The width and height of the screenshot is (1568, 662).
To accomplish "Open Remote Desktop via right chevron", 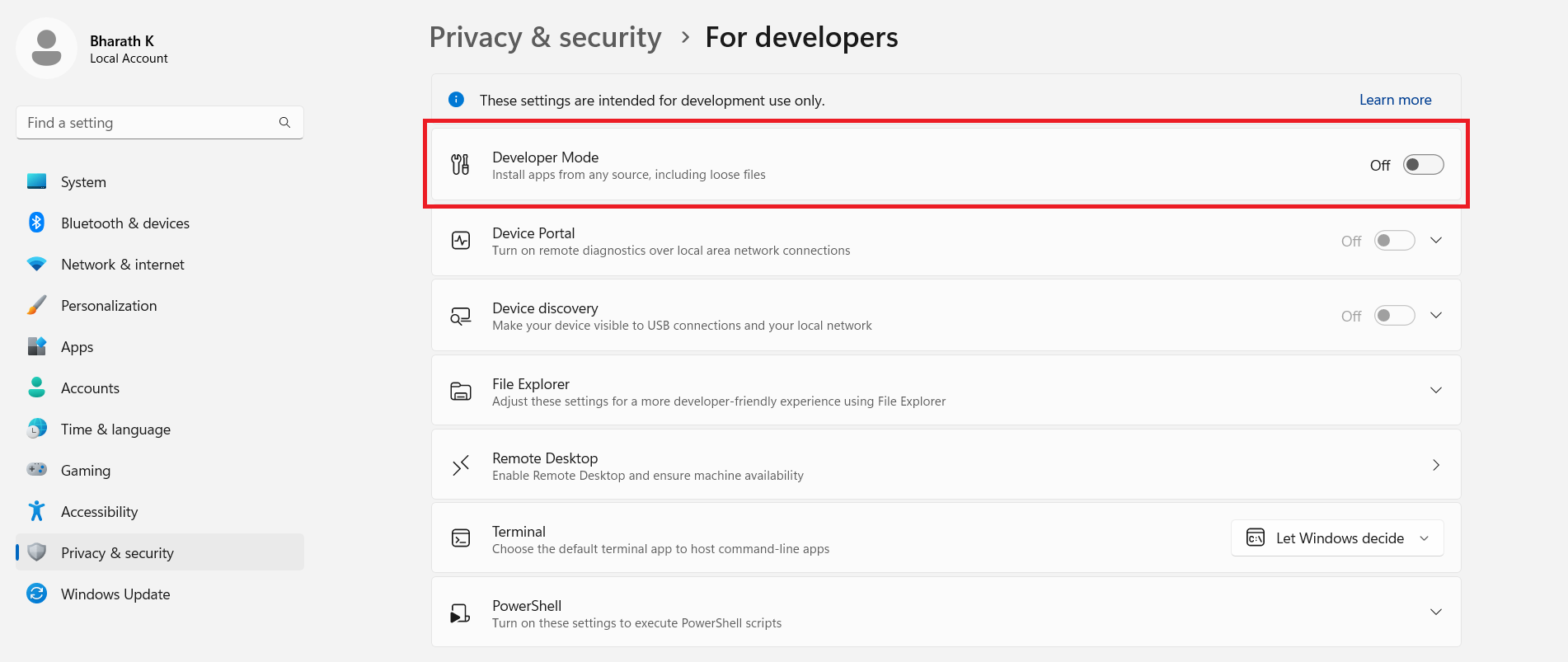I will click(1436, 465).
